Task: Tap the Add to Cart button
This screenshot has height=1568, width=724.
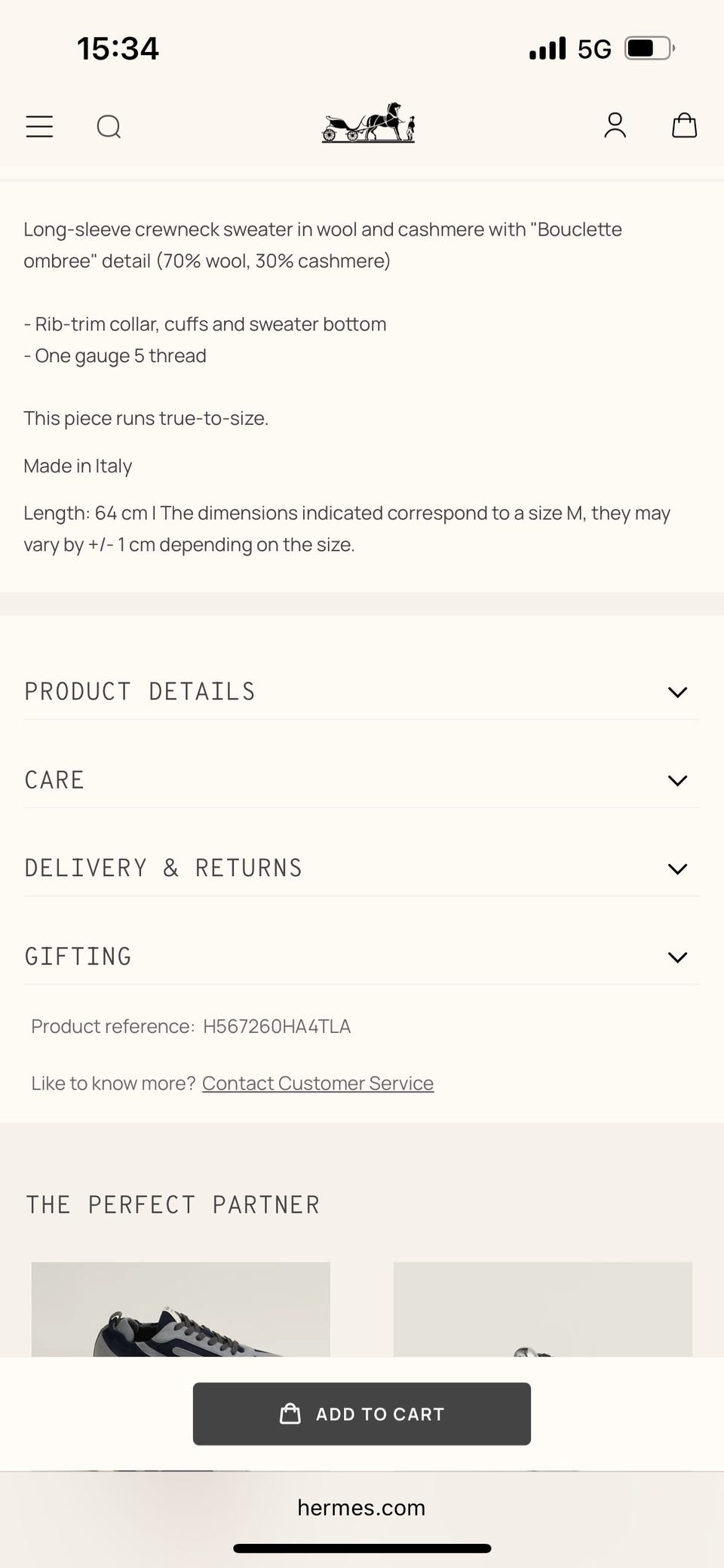Action: click(x=362, y=1413)
